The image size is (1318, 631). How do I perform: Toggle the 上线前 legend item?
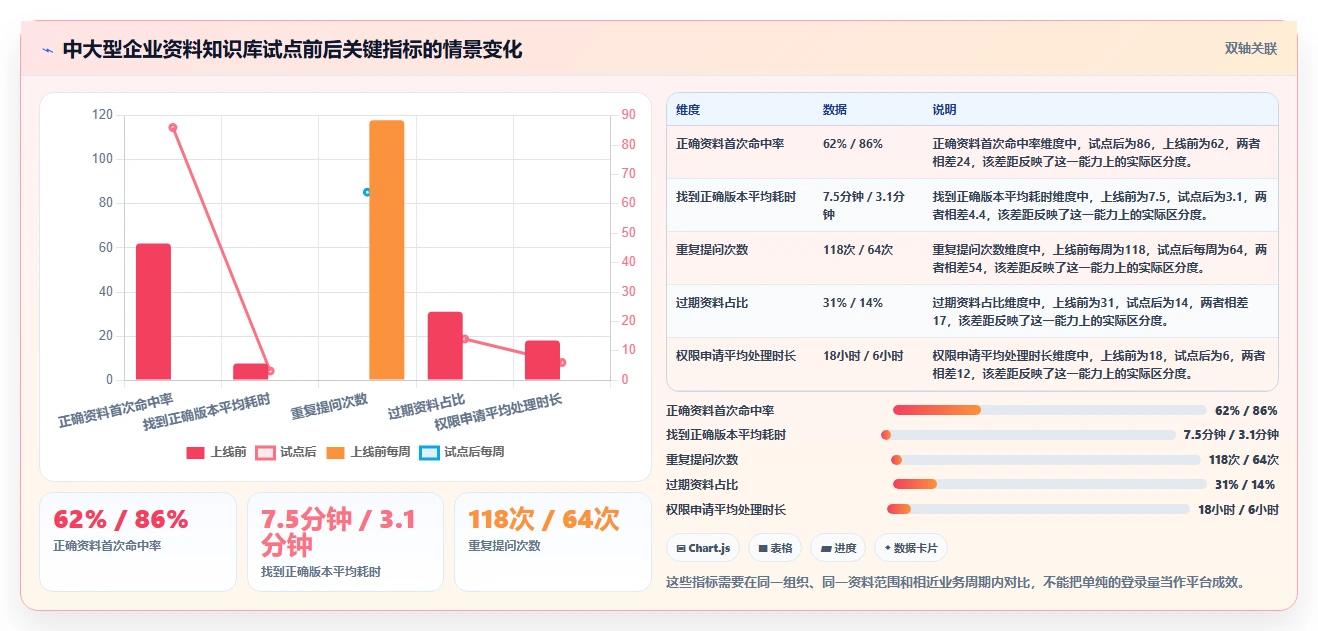coord(216,452)
